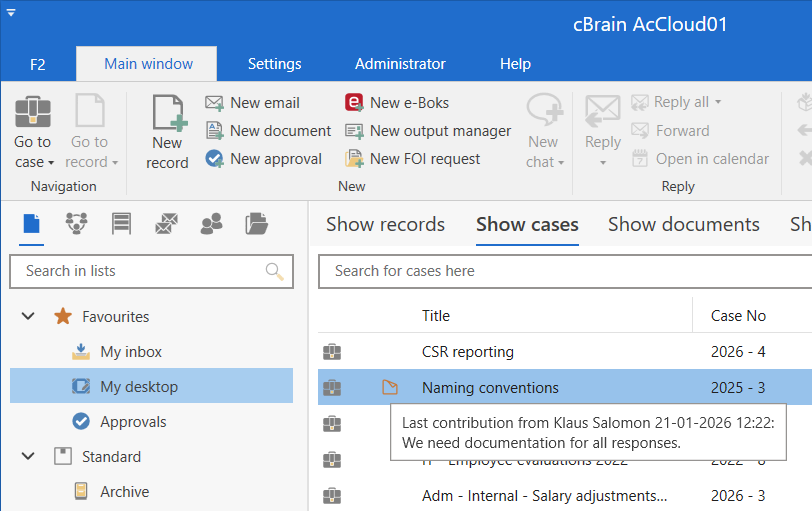Select the org units network icon in sidebar
Screen dimensions: 812x511
pyautogui.click(x=77, y=224)
